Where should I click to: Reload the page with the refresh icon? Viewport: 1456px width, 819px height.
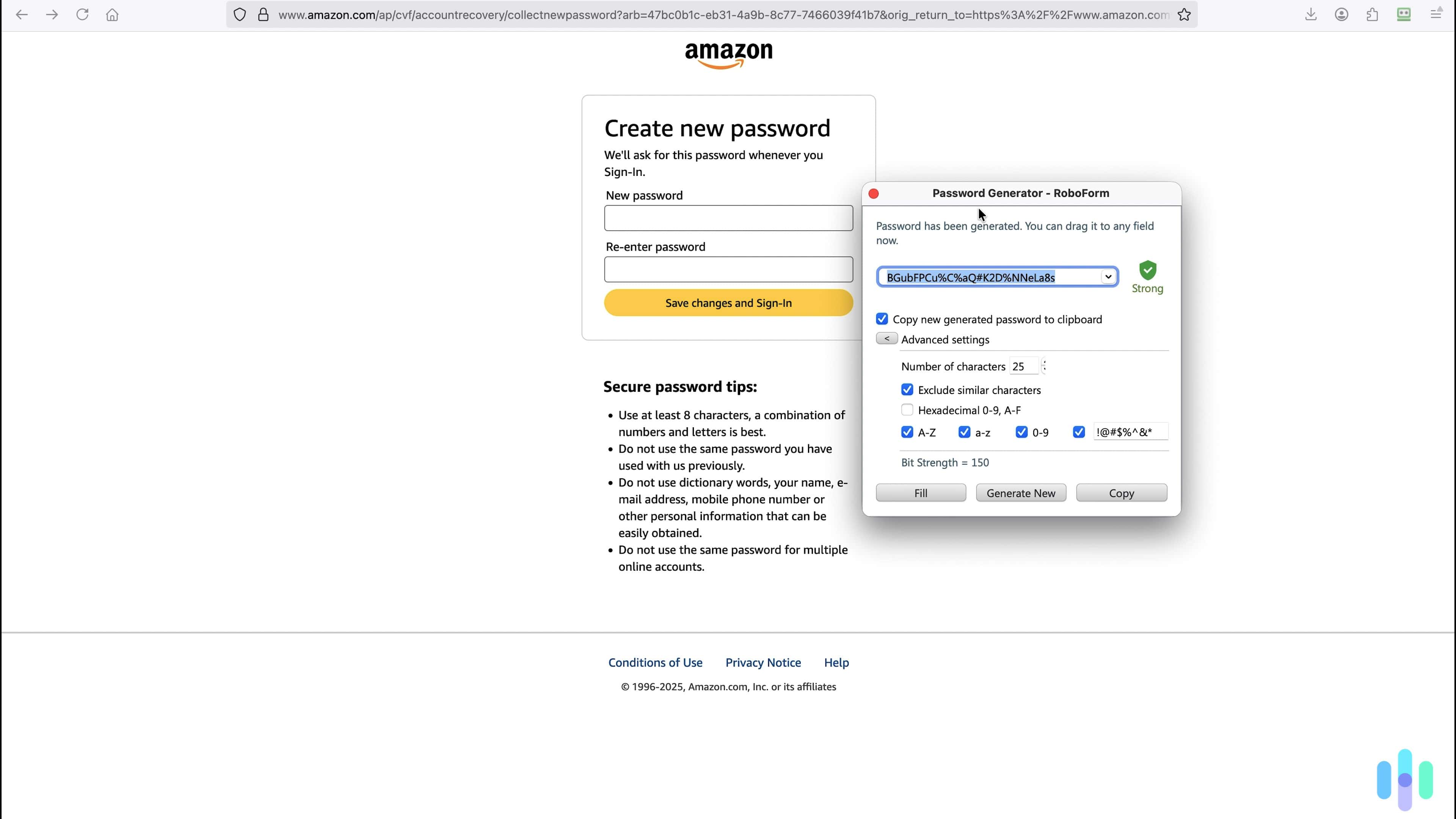coord(83,15)
